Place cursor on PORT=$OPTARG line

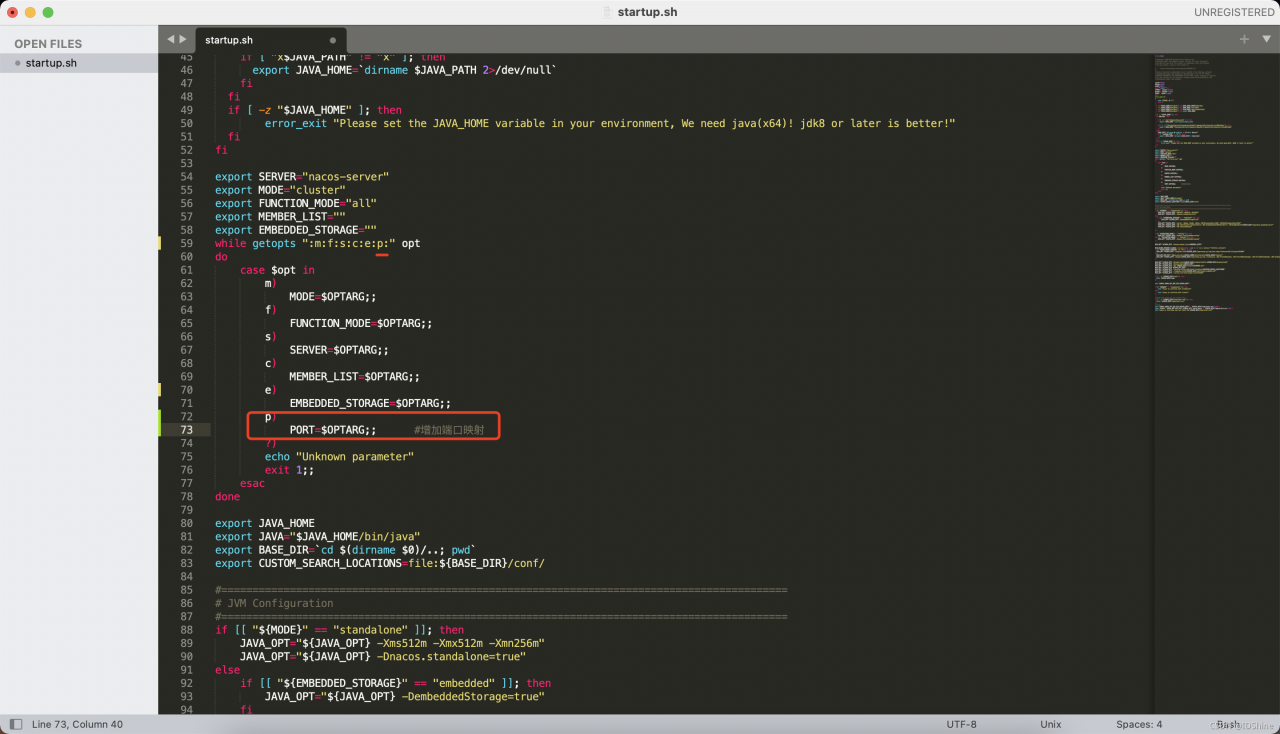332,430
